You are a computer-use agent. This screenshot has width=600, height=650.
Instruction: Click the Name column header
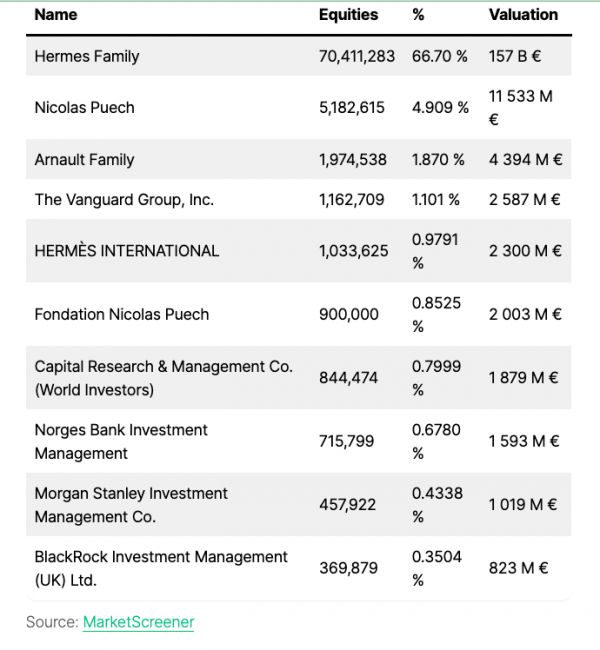[x=55, y=15]
